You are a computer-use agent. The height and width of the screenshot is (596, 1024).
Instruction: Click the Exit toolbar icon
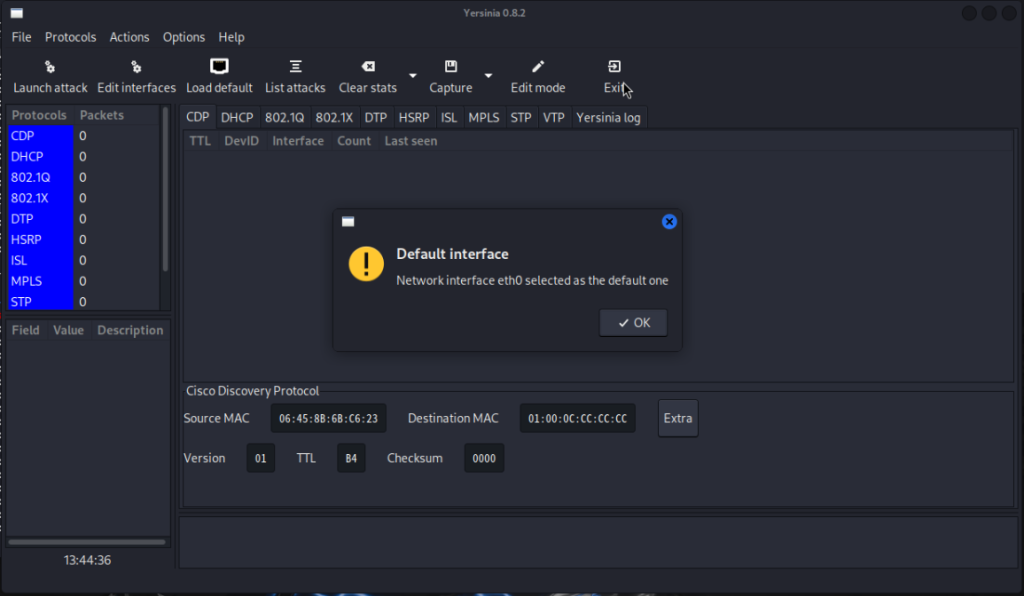click(614, 67)
